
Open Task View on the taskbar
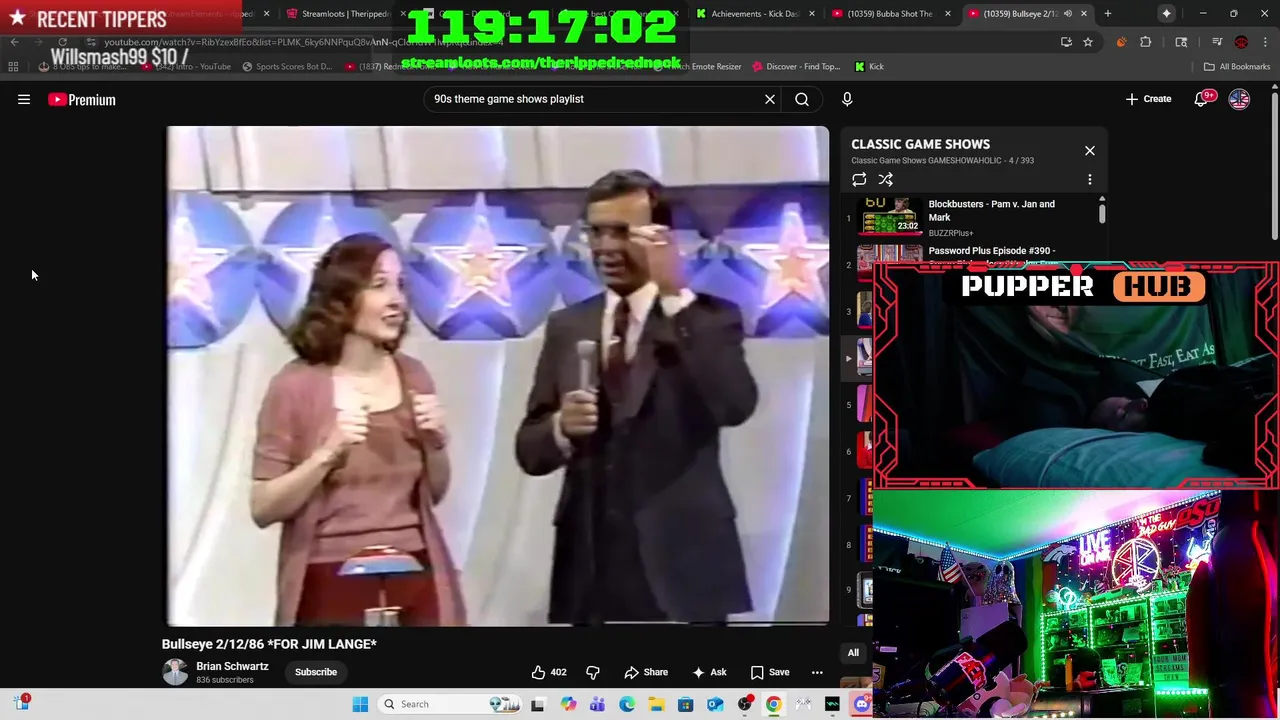click(538, 704)
